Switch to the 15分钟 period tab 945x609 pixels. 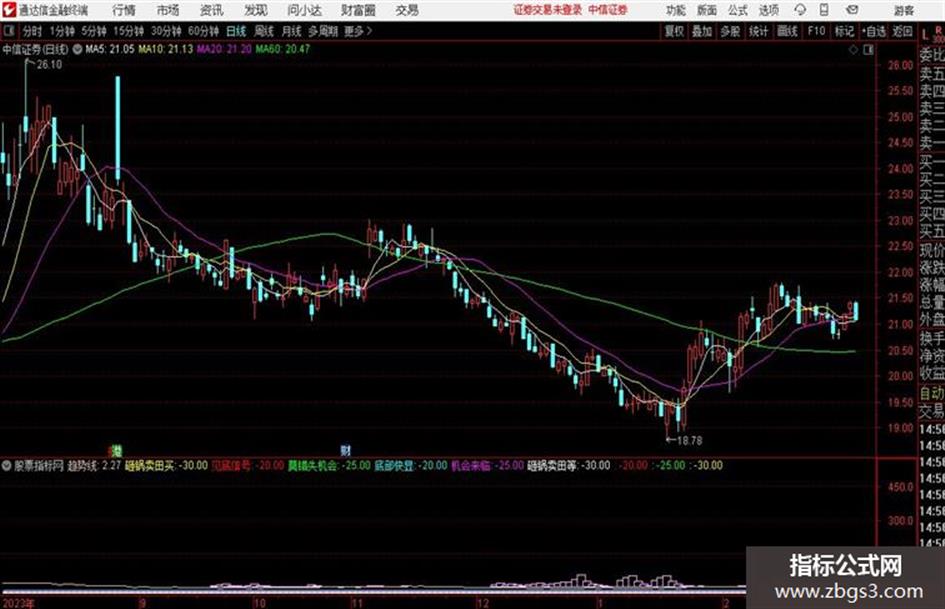(x=129, y=31)
